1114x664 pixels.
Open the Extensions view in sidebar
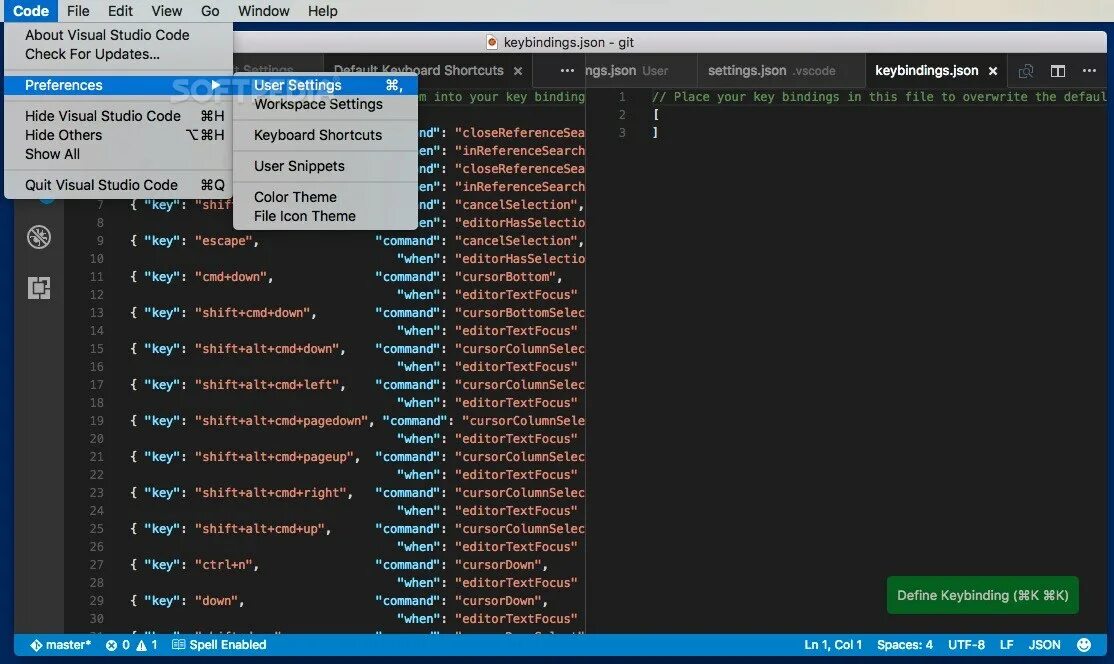coord(39,288)
